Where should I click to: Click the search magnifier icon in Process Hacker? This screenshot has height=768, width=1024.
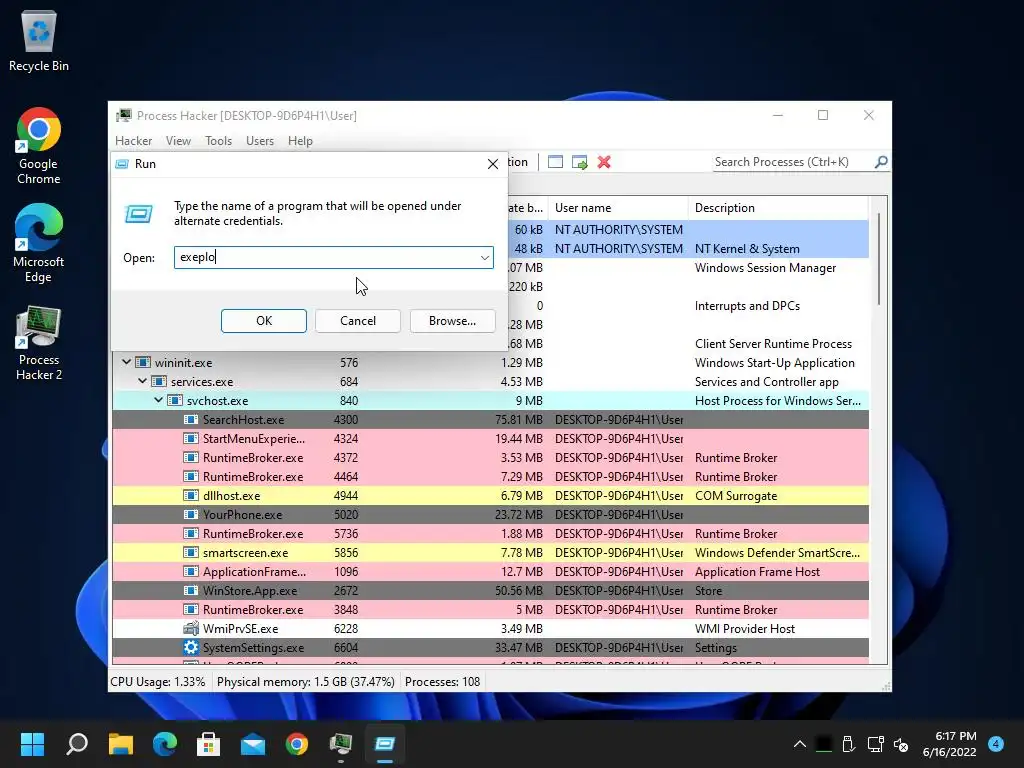pos(880,162)
